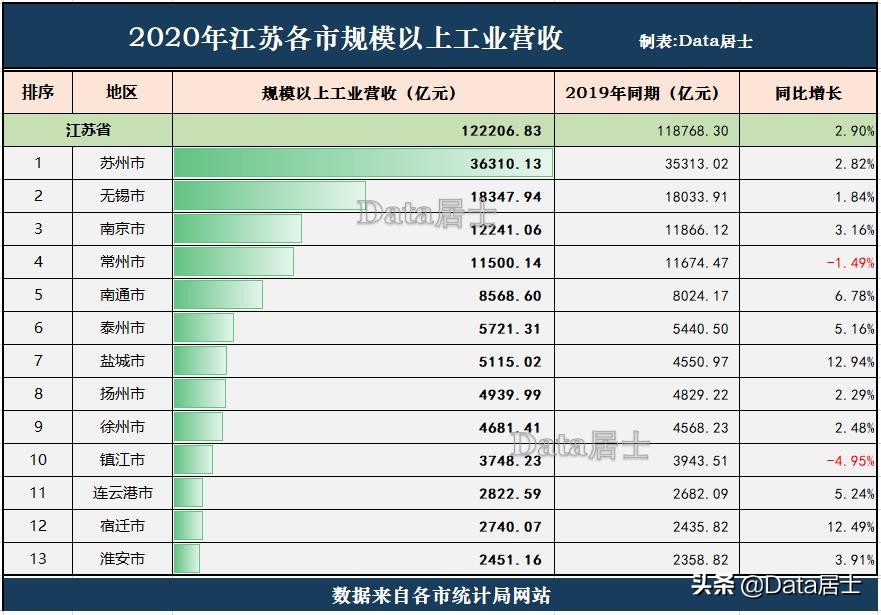Click the 苏州市 city name cell
Screen dimensions: 881x615
coord(122,163)
